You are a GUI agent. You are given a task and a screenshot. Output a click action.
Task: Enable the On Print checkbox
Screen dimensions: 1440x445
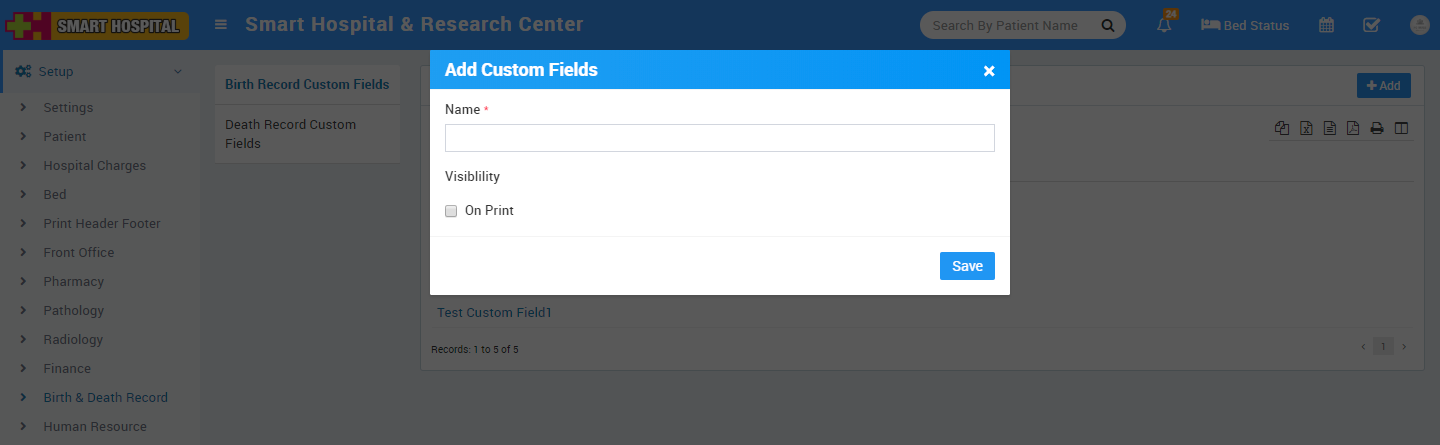click(451, 211)
